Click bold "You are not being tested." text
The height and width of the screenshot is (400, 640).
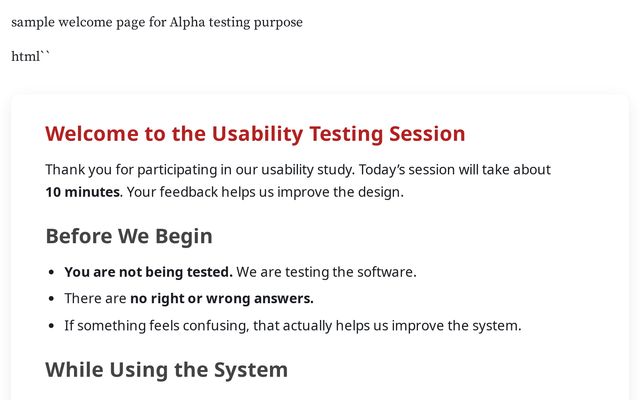point(148,272)
